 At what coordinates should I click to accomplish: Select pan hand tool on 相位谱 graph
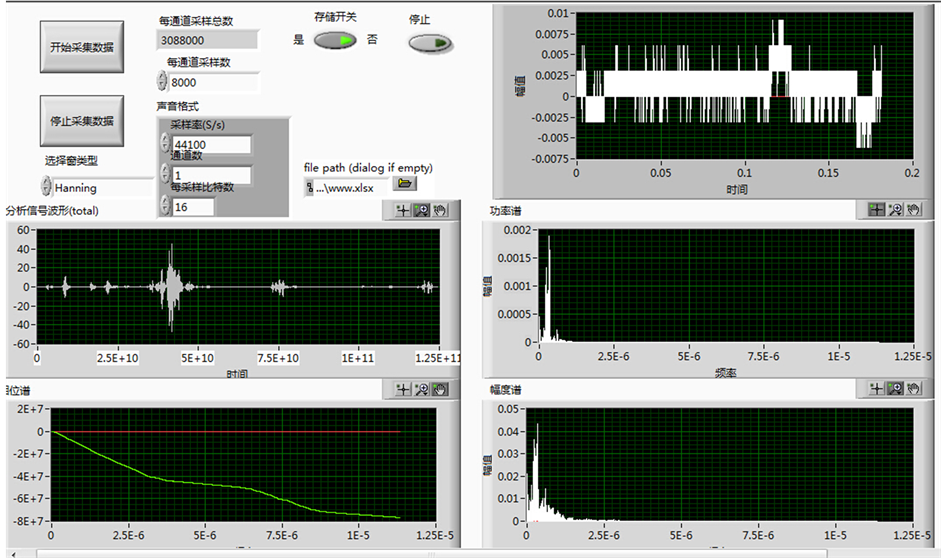[x=440, y=388]
